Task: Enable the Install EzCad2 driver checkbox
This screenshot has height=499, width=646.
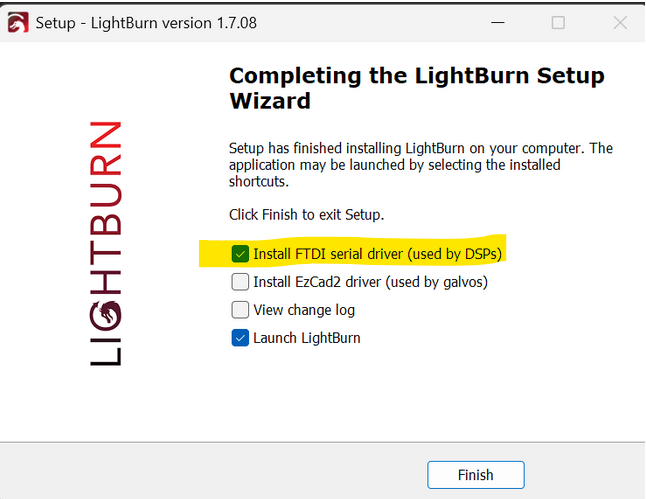Action: [240, 282]
